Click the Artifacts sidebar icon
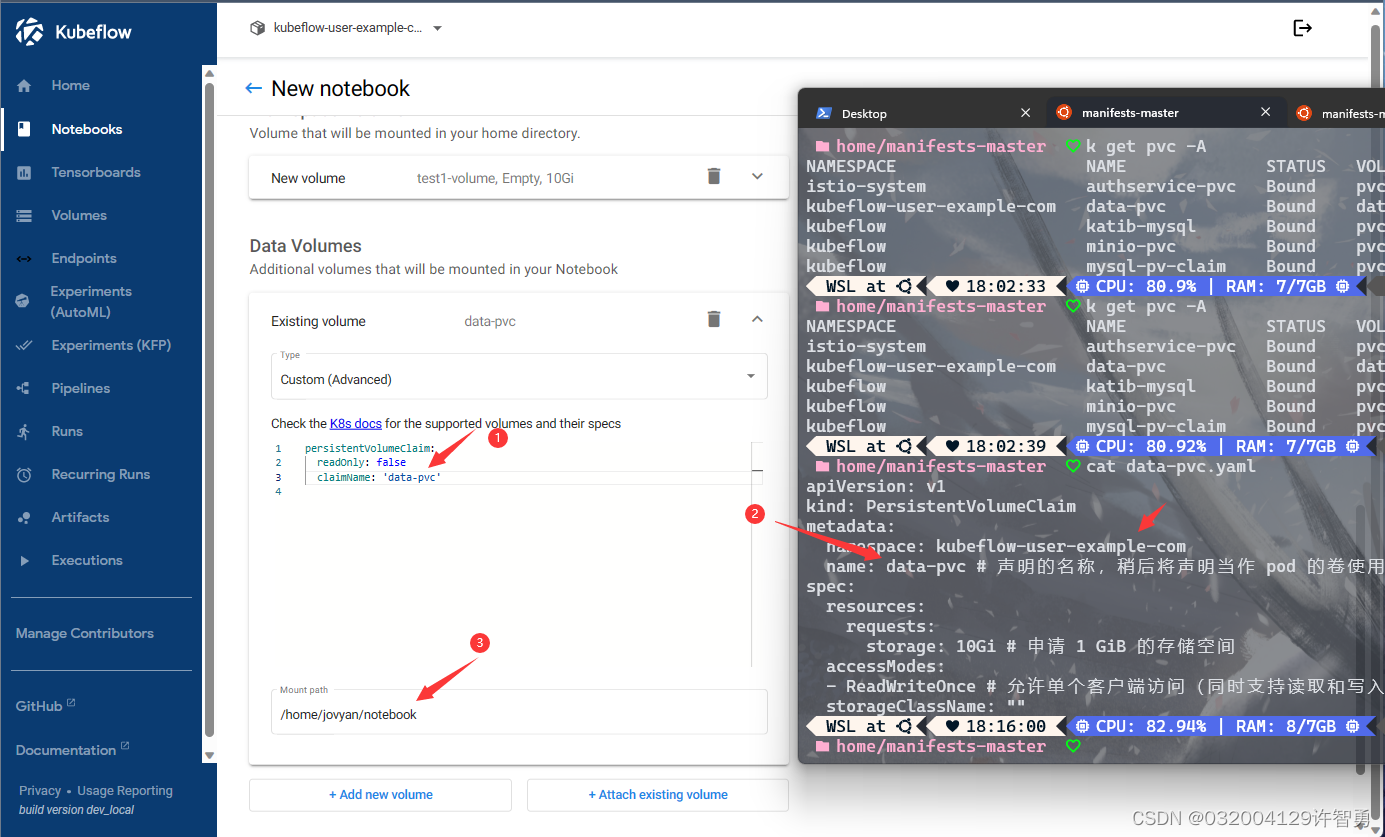Viewport: 1385px width, 837px height. pos(24,517)
